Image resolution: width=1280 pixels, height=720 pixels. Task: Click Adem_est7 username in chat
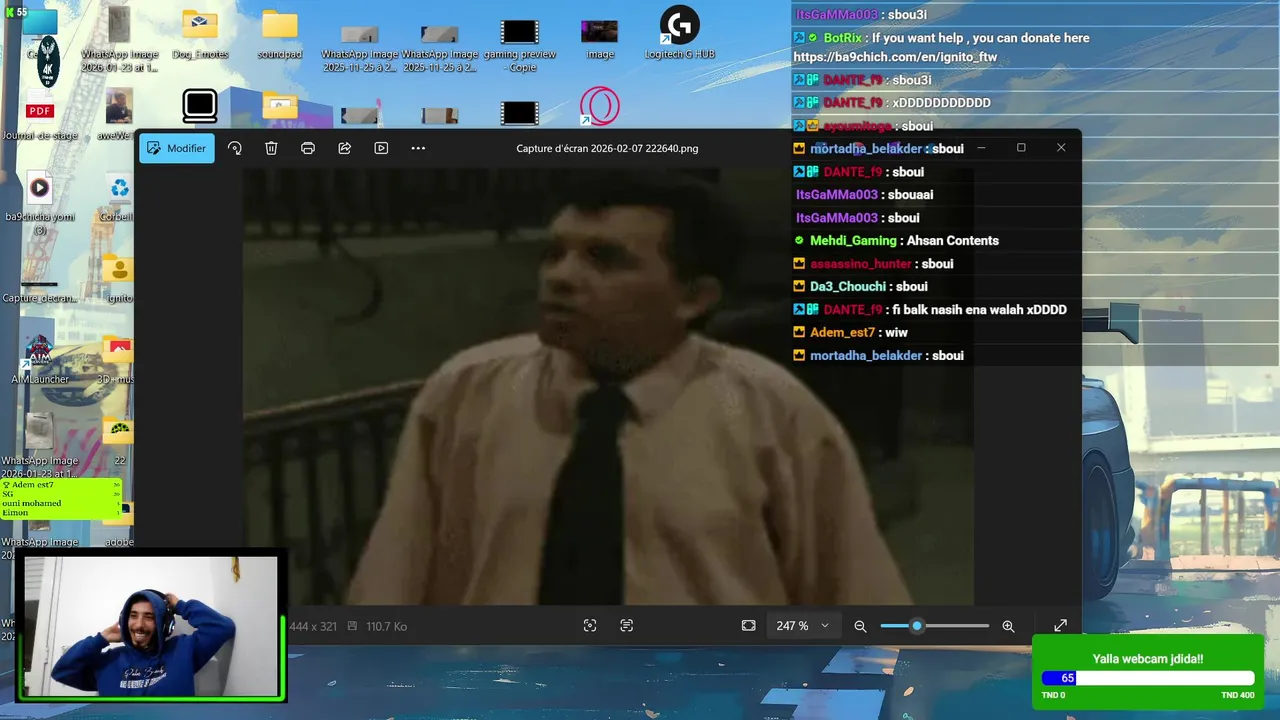click(x=842, y=332)
